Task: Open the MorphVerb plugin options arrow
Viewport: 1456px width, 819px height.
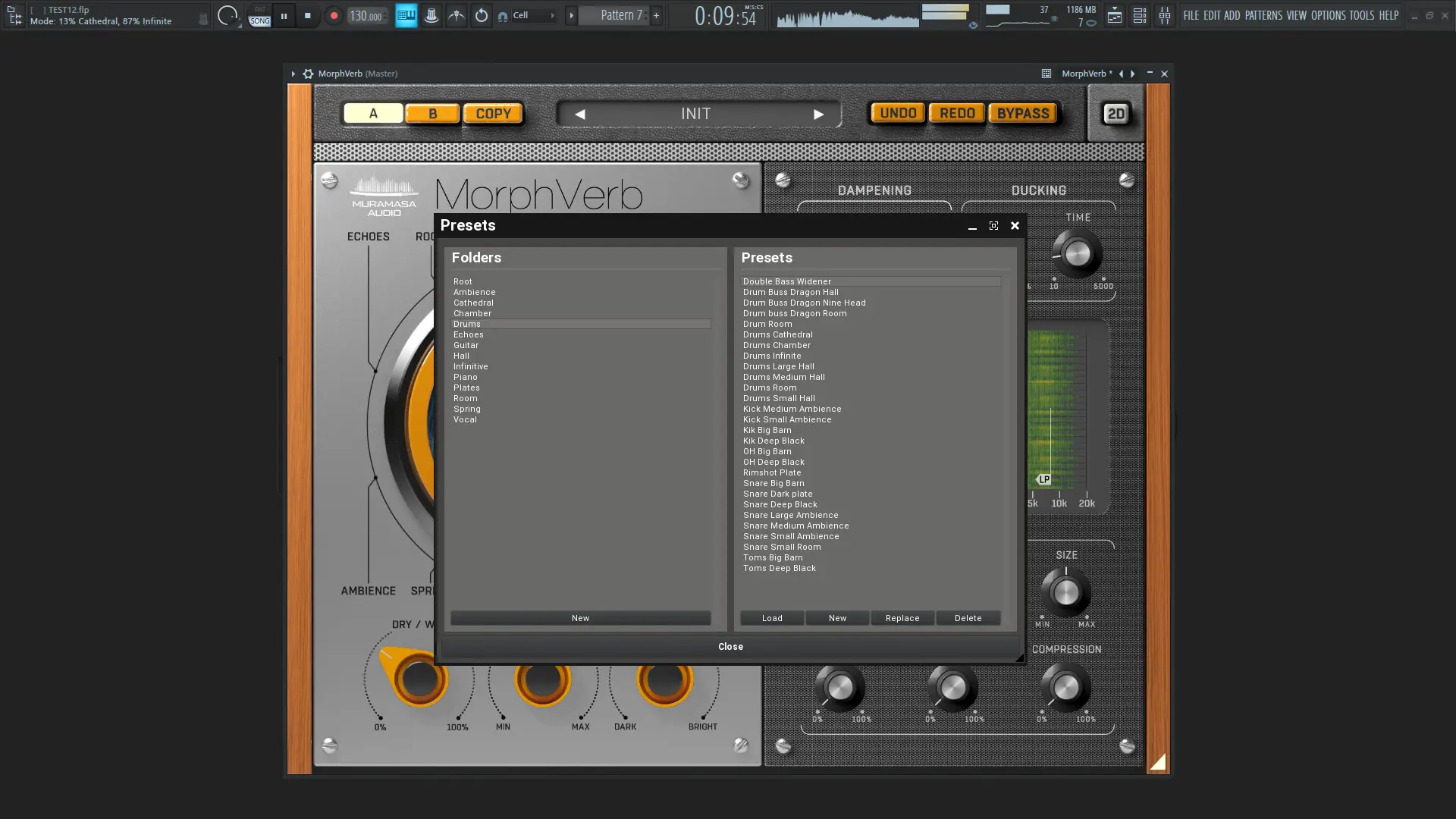Action: click(293, 74)
